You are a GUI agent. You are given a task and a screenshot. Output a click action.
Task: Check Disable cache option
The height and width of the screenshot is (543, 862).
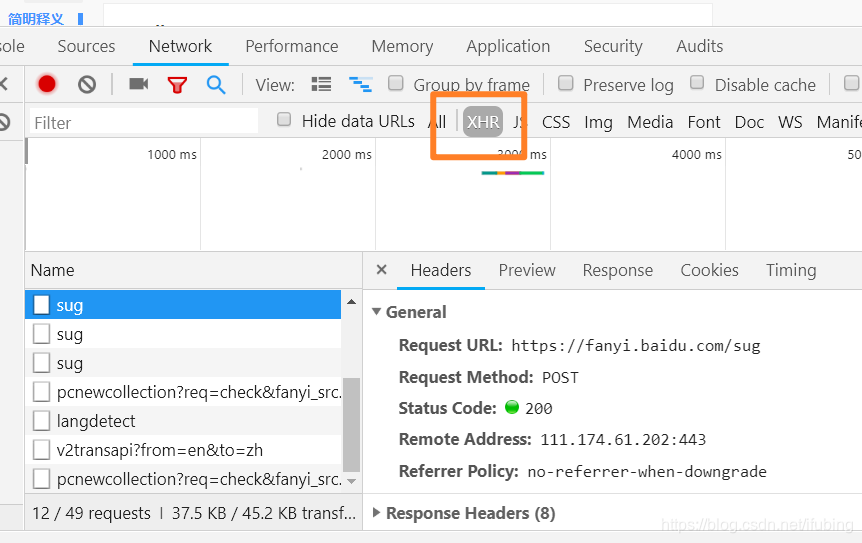(697, 82)
